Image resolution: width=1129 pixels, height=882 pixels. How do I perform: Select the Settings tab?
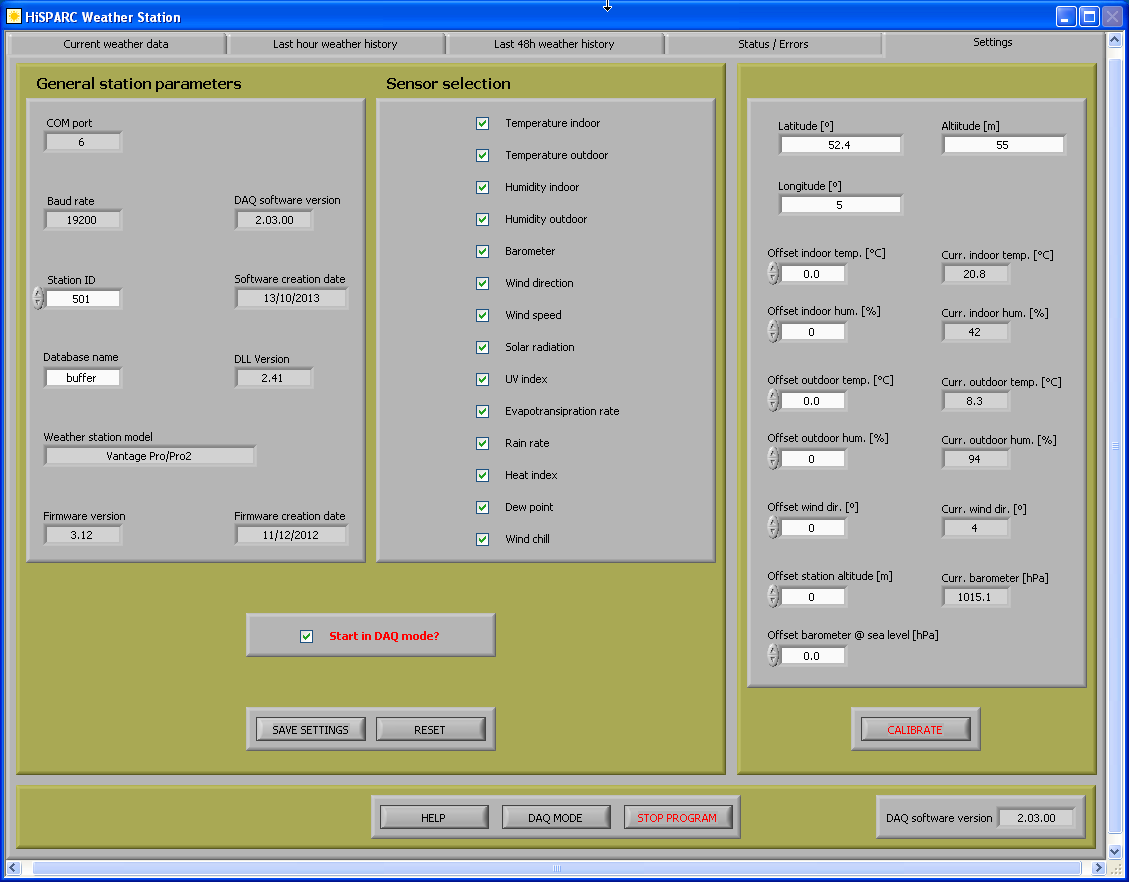click(x=992, y=42)
